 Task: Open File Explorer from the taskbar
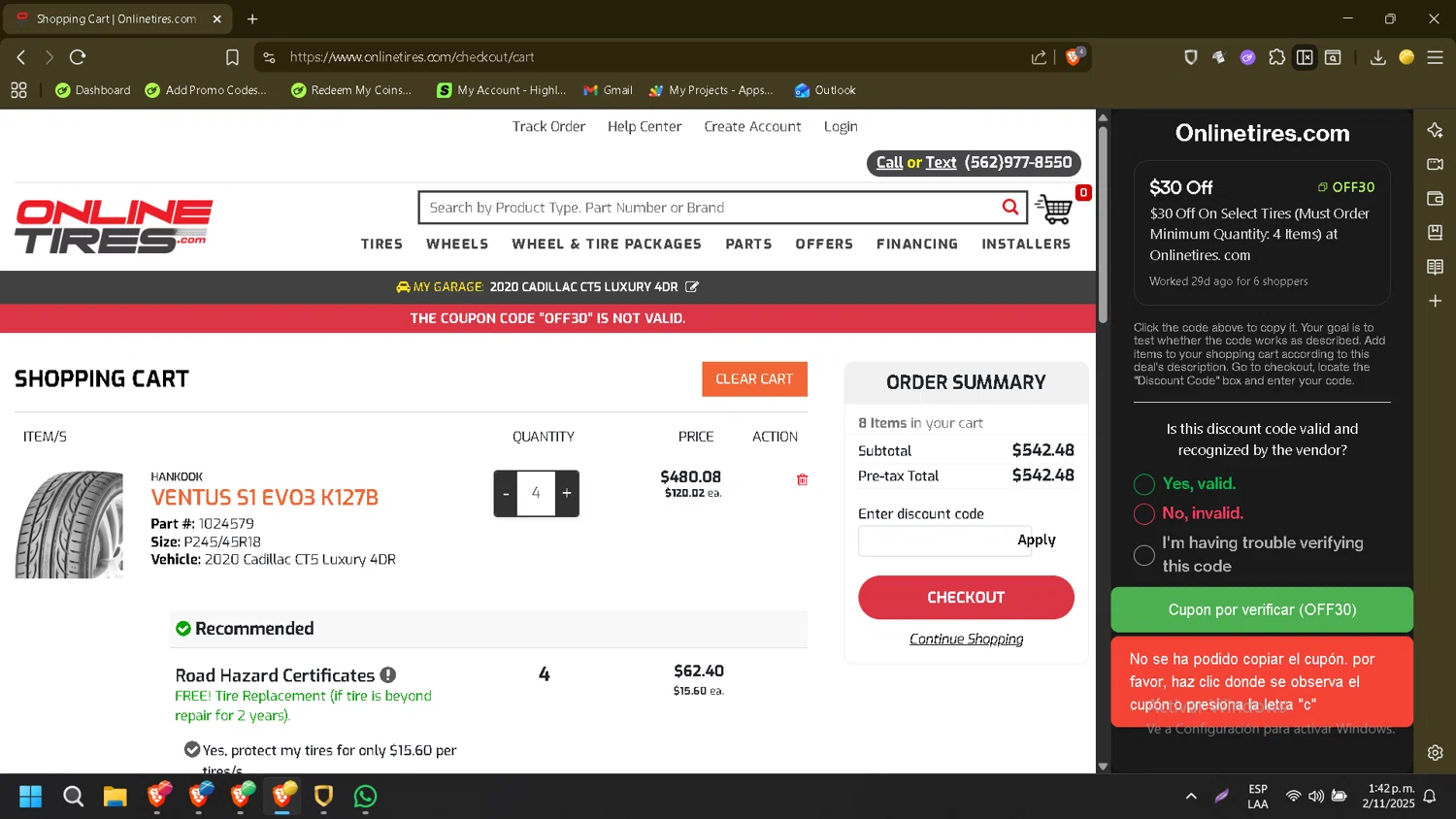[x=115, y=797]
